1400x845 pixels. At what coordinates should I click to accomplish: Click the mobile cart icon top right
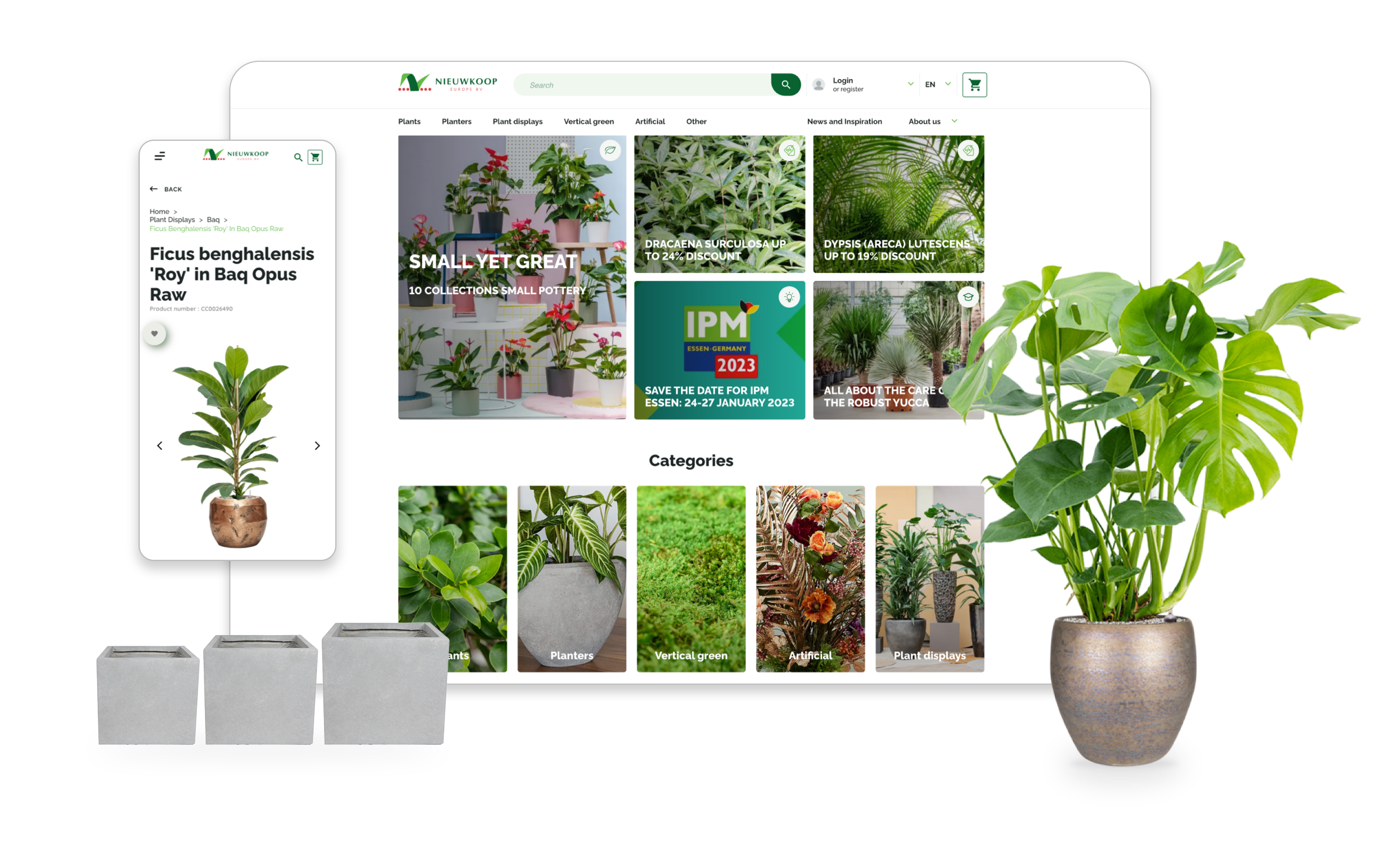(317, 156)
